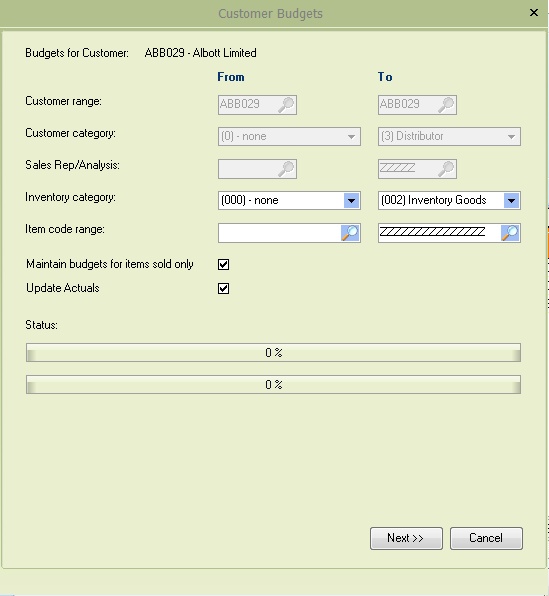Open lookup for Sales Rep/Analysis From field
This screenshot has width=549, height=596.
[286, 169]
